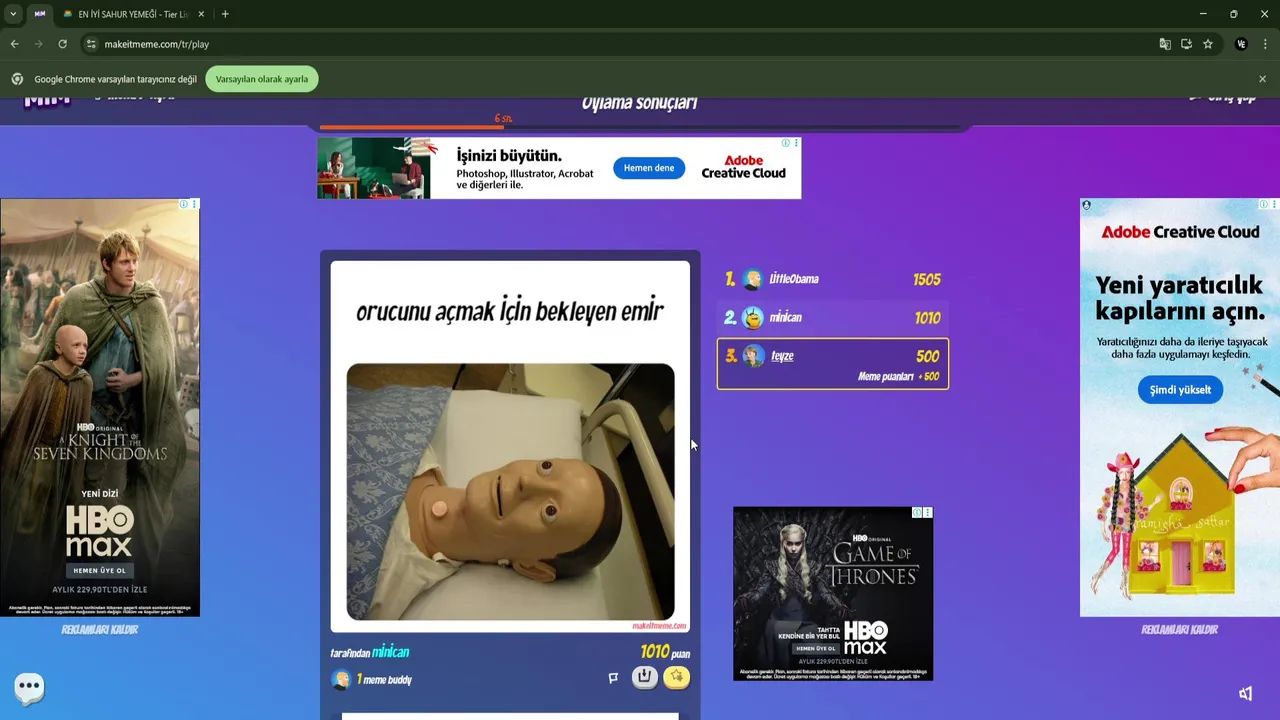This screenshot has width=1280, height=720.
Task: Click the meme buddy avatar below the meme
Action: [x=341, y=680]
